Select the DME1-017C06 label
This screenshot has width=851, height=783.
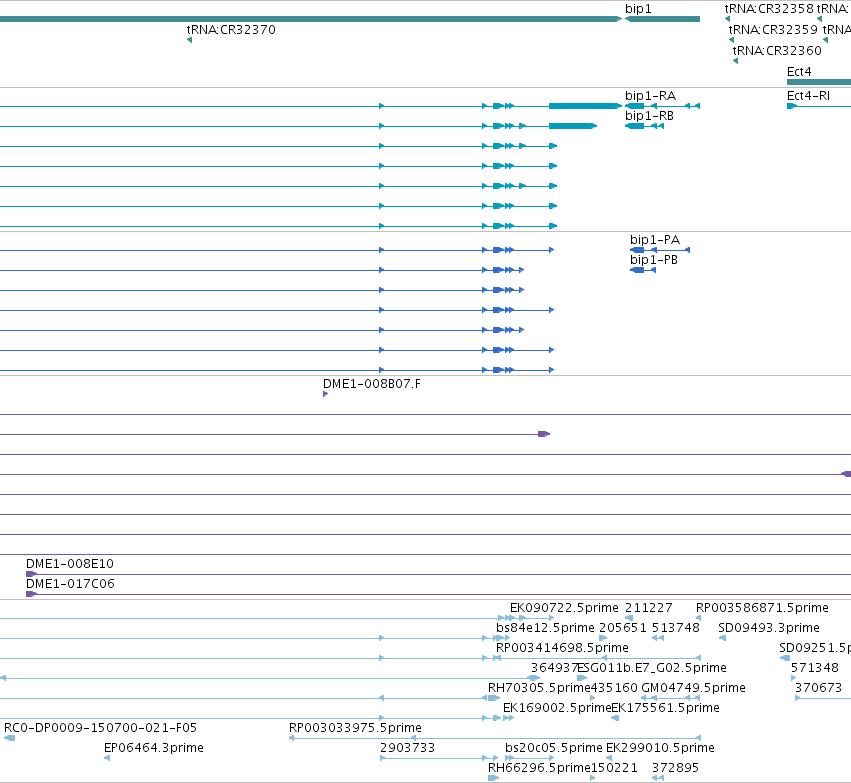(70, 583)
